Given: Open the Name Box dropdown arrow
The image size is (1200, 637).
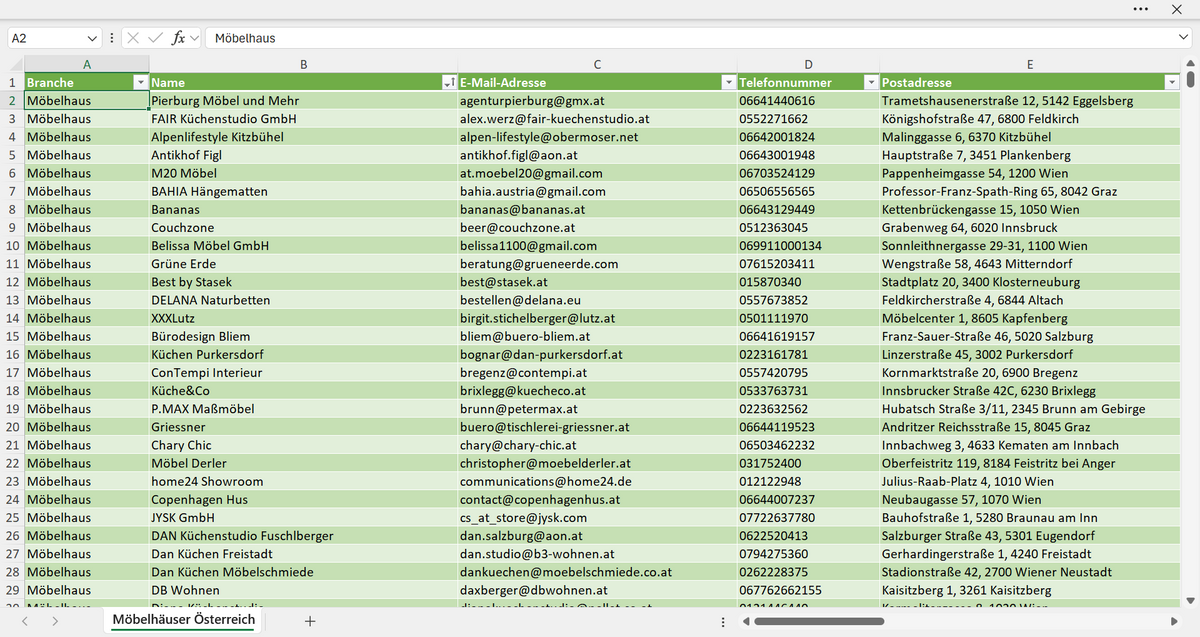Looking at the screenshot, I should coord(93,38).
